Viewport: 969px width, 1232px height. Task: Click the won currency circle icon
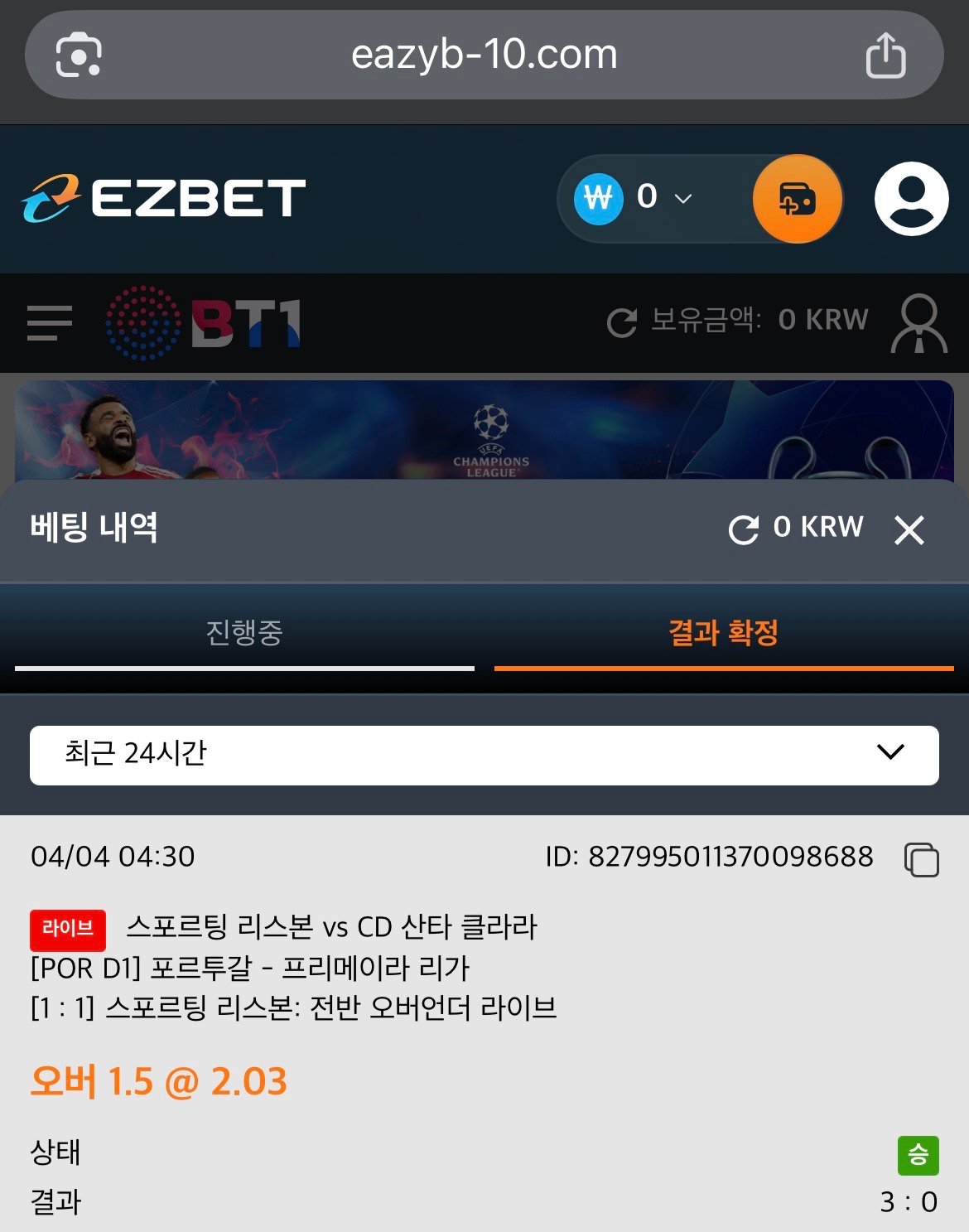598,199
